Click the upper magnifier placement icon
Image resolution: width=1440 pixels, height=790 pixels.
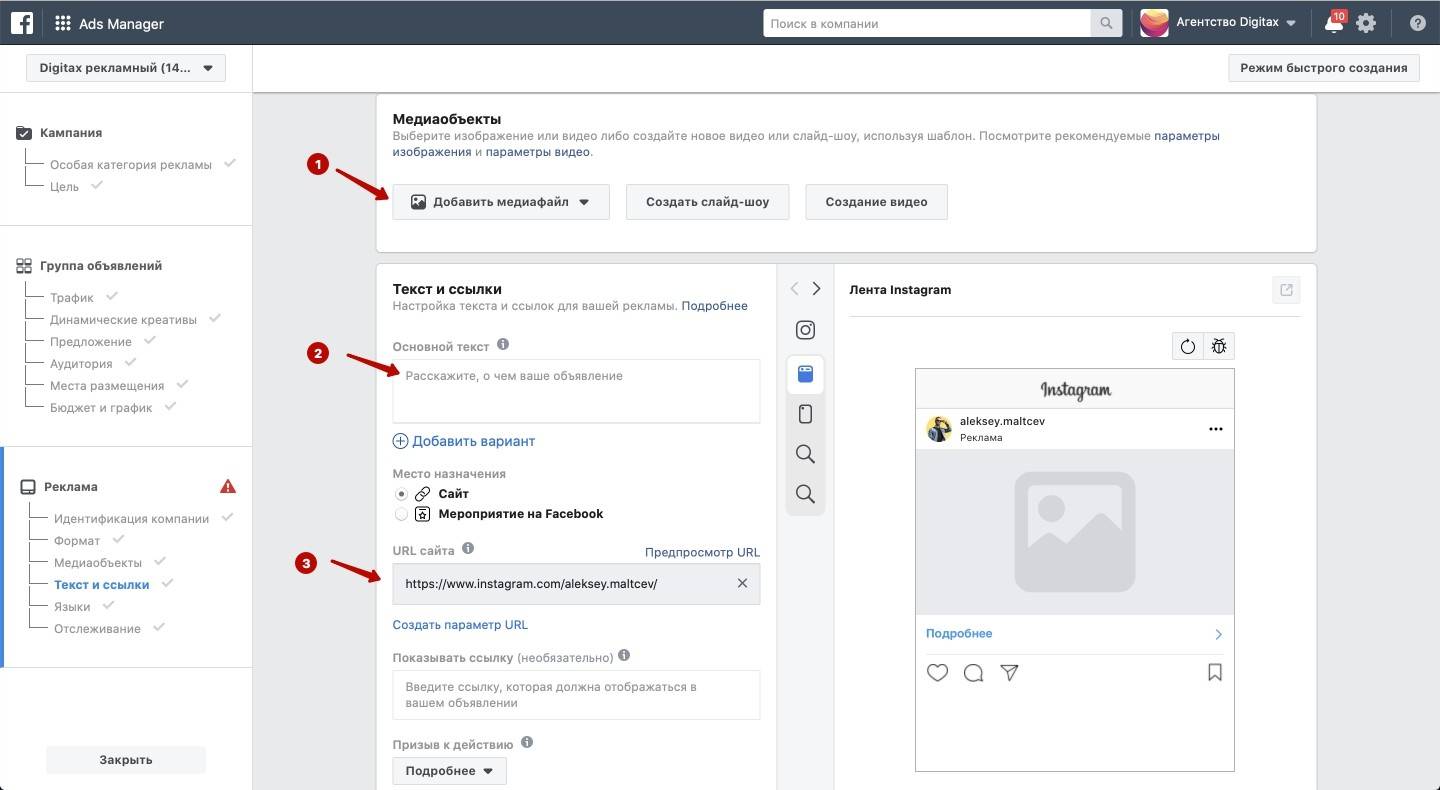pos(805,454)
